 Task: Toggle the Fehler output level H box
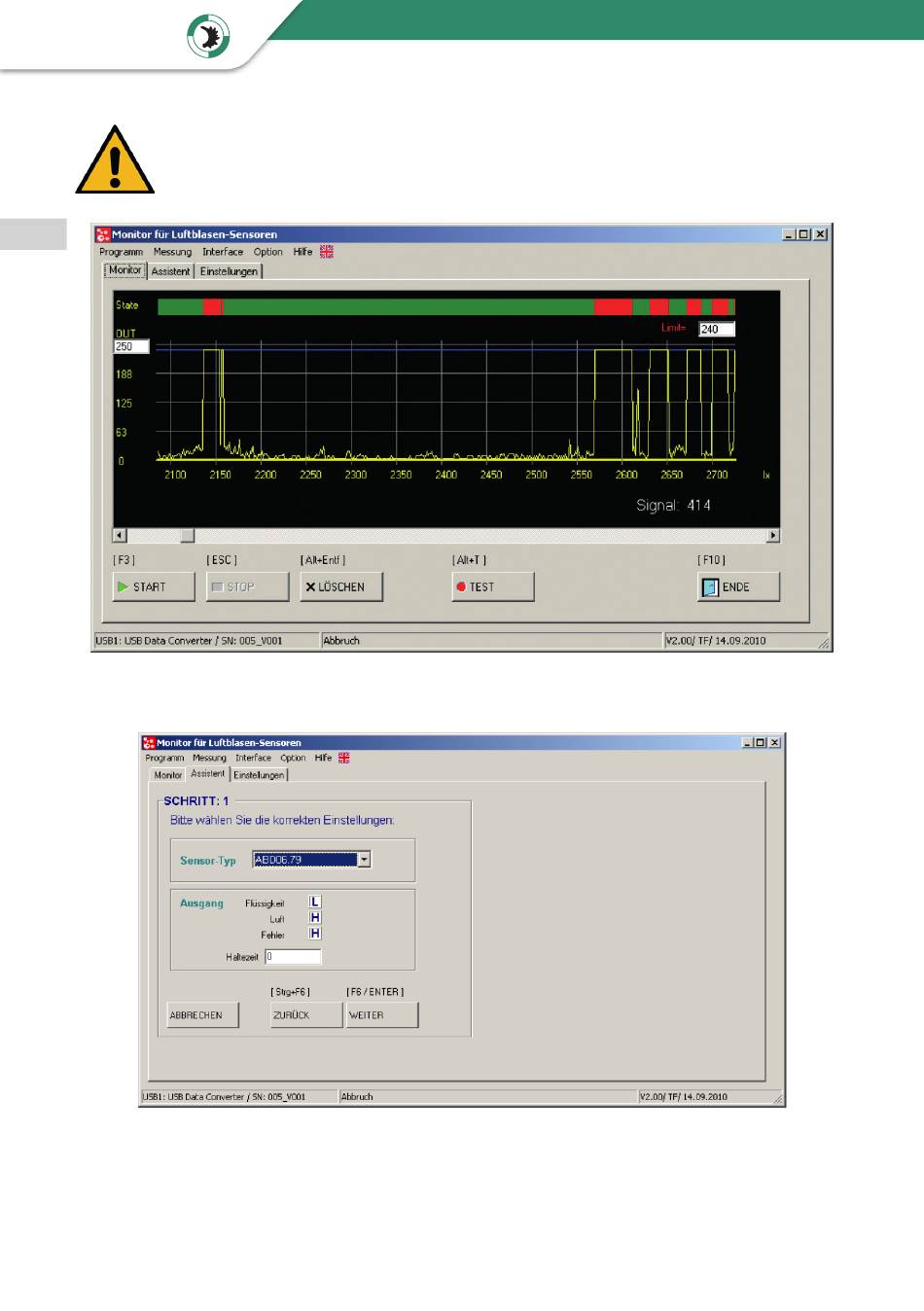click(x=314, y=934)
